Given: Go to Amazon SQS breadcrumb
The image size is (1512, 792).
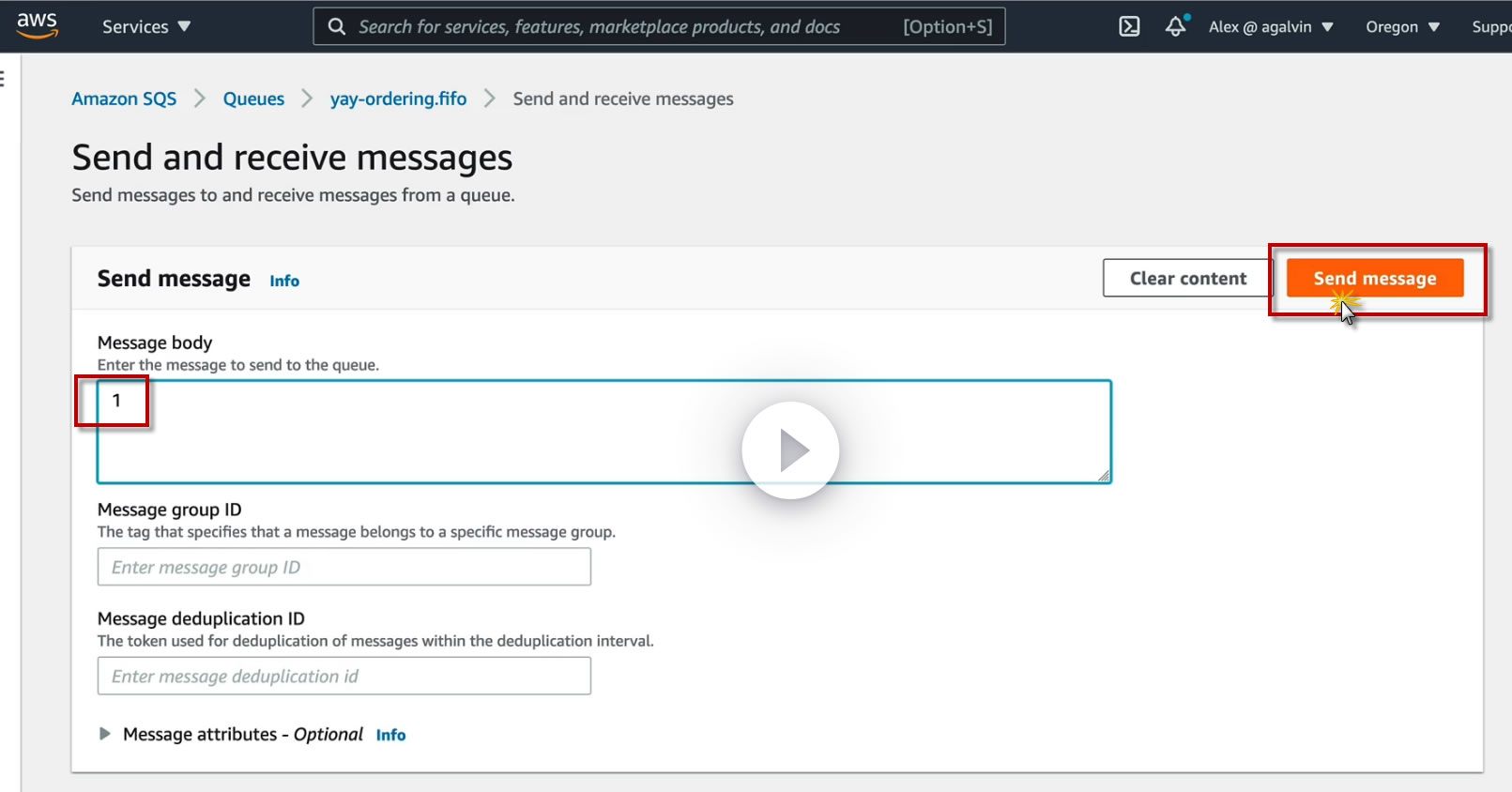Looking at the screenshot, I should [x=124, y=99].
